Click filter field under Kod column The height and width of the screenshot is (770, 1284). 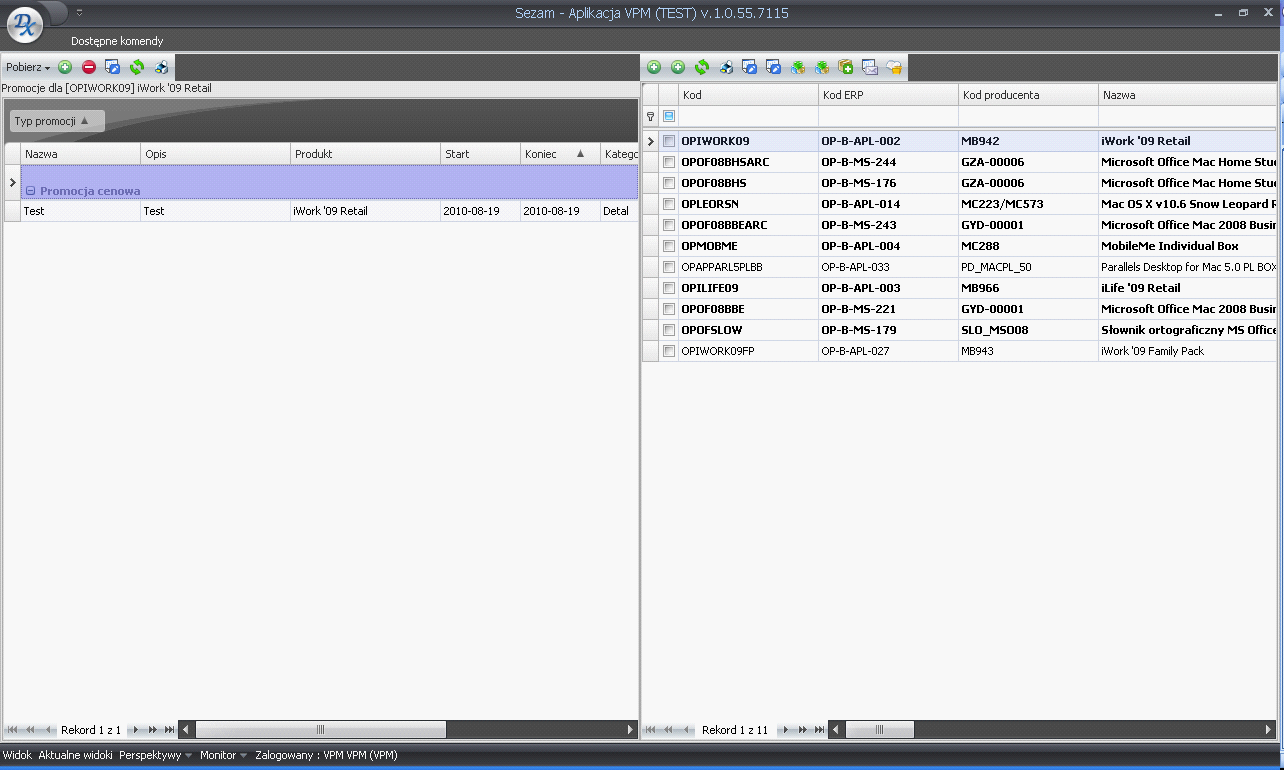(748, 117)
